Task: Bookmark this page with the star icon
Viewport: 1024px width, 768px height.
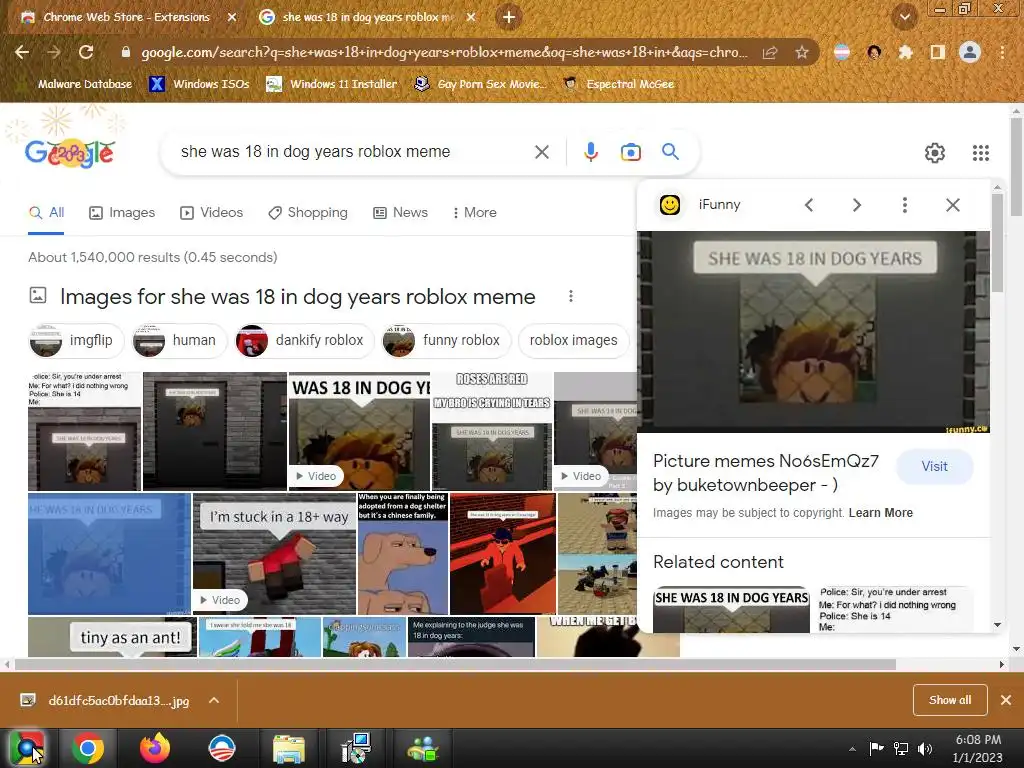Action: pyautogui.click(x=802, y=52)
